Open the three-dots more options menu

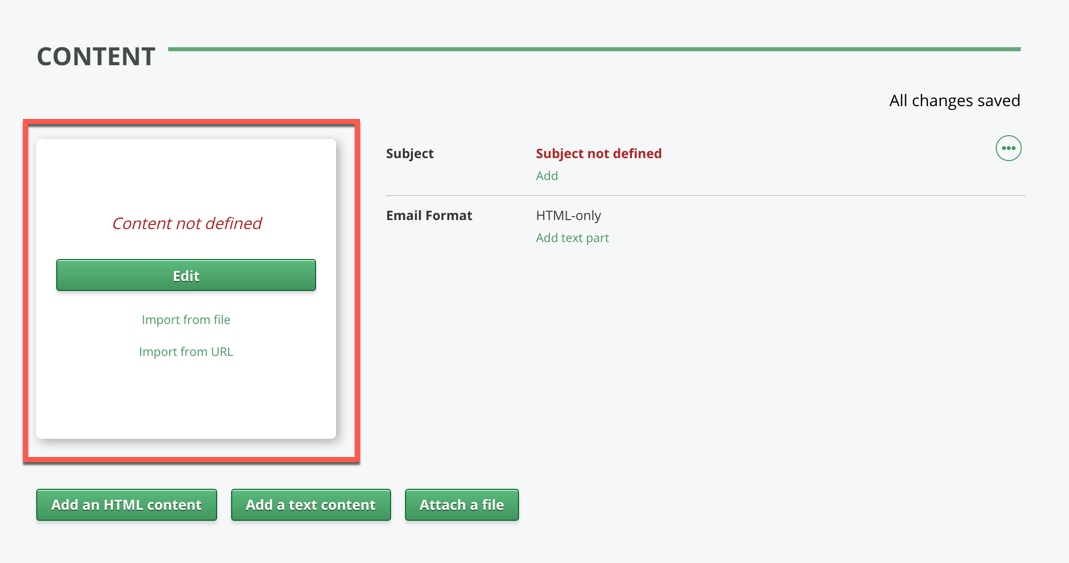coord(1008,149)
